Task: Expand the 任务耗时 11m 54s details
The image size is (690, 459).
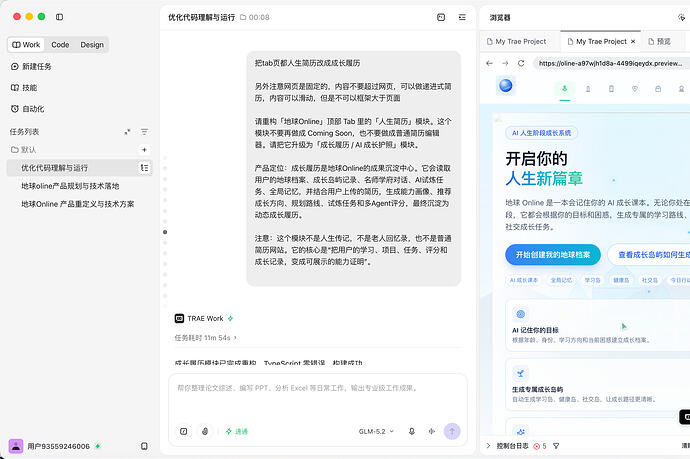Action: (x=206, y=338)
